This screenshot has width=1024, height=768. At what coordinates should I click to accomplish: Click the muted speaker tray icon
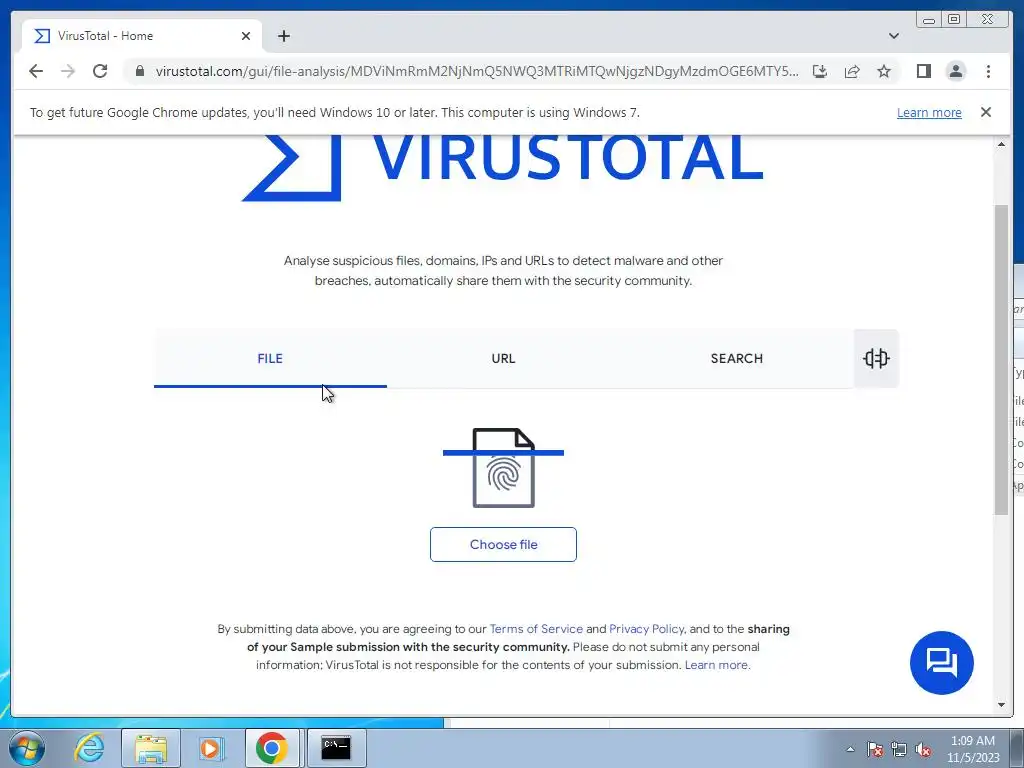click(x=923, y=749)
